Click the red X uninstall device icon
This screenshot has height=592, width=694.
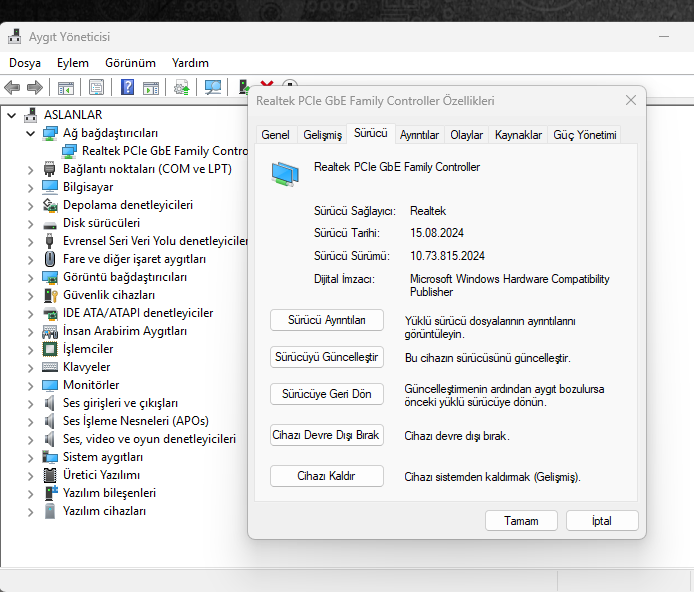[267, 84]
